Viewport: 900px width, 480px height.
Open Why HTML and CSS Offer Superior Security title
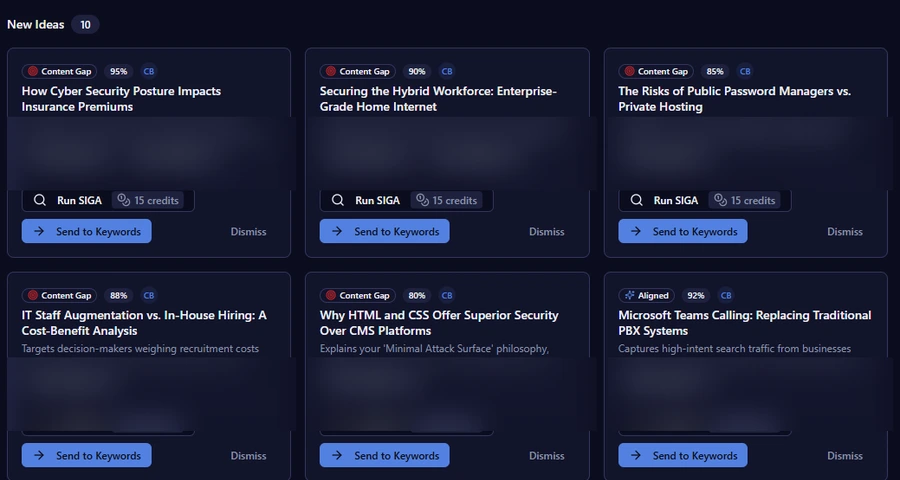click(439, 323)
